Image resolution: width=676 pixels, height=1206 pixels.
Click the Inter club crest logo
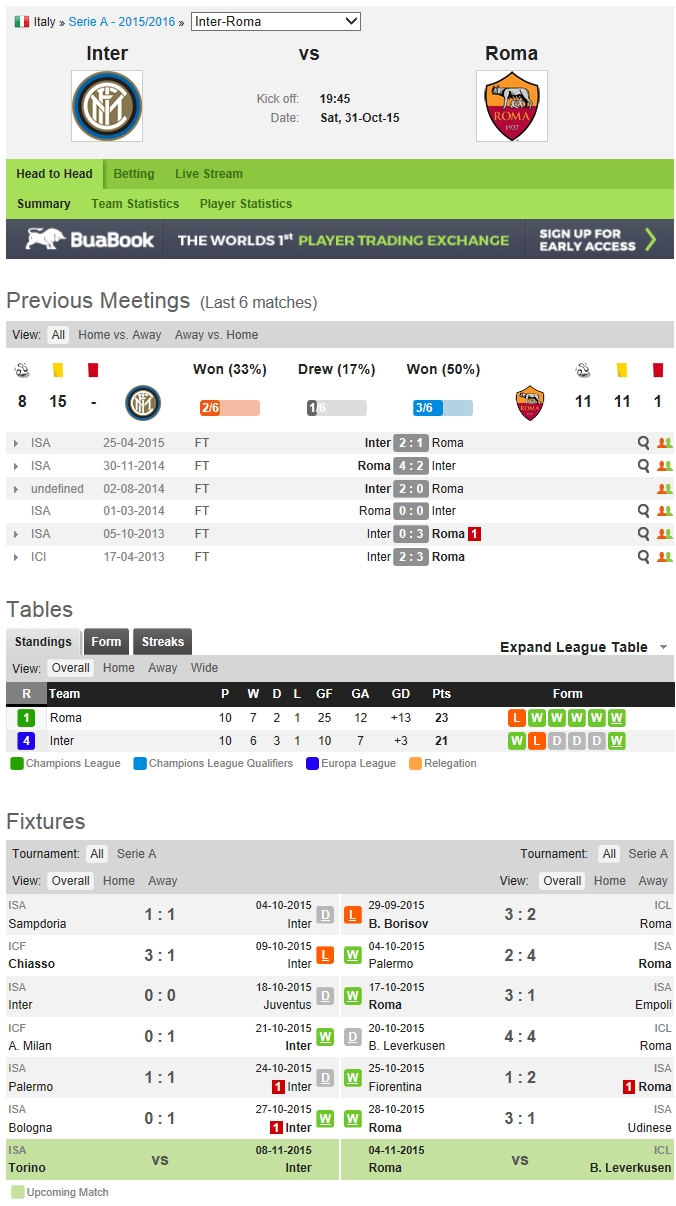(x=107, y=106)
